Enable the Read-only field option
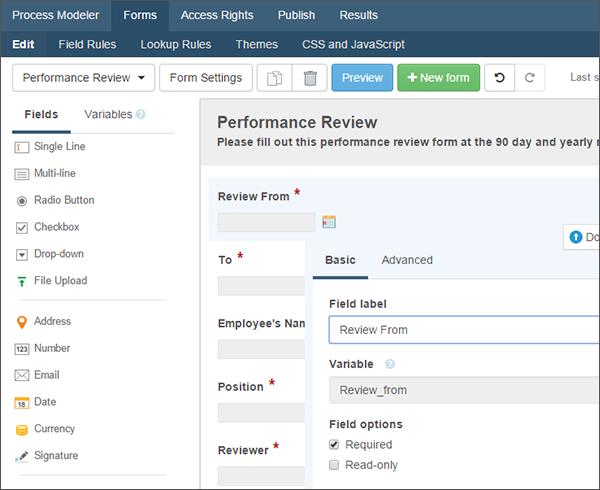Viewport: 600px width, 490px height. (x=335, y=465)
